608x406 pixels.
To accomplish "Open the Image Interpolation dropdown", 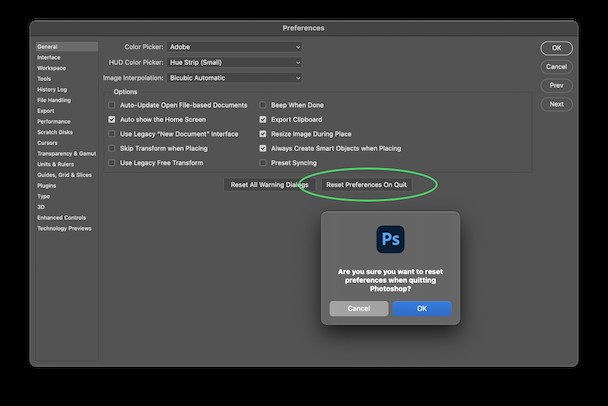I will click(235, 78).
